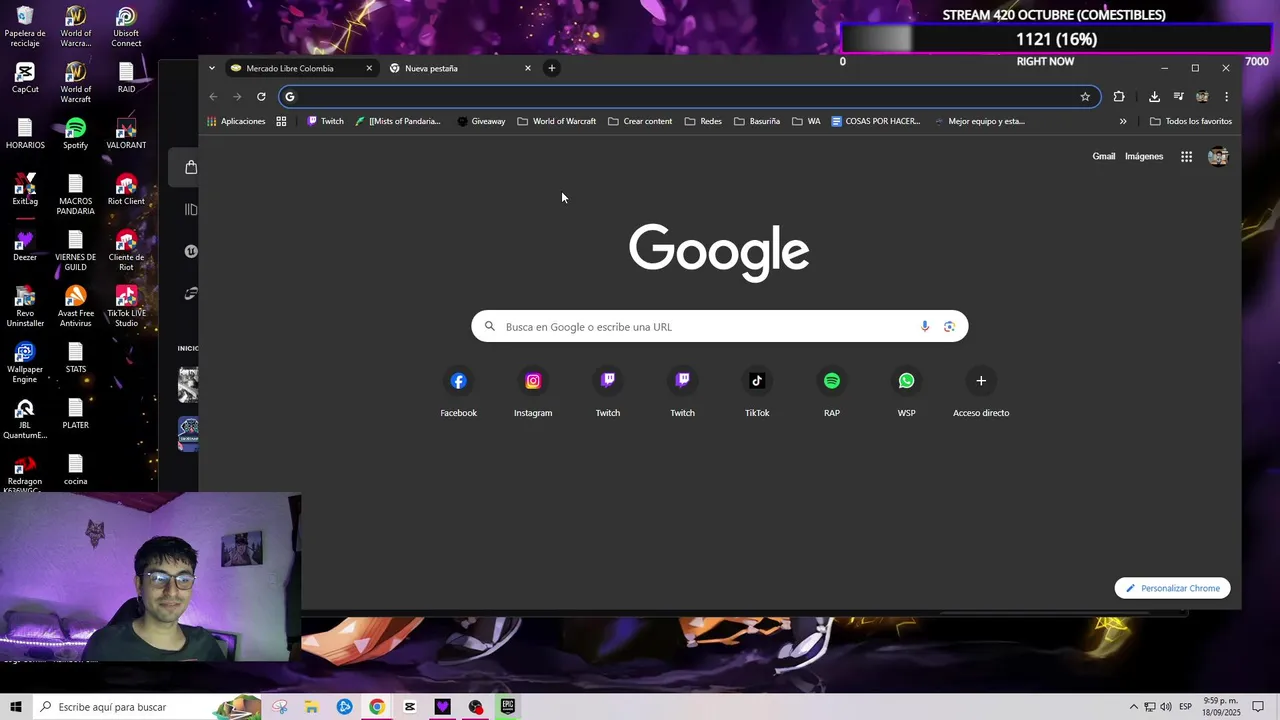Open a new tab with the plus button
The height and width of the screenshot is (720, 1280).
click(551, 68)
